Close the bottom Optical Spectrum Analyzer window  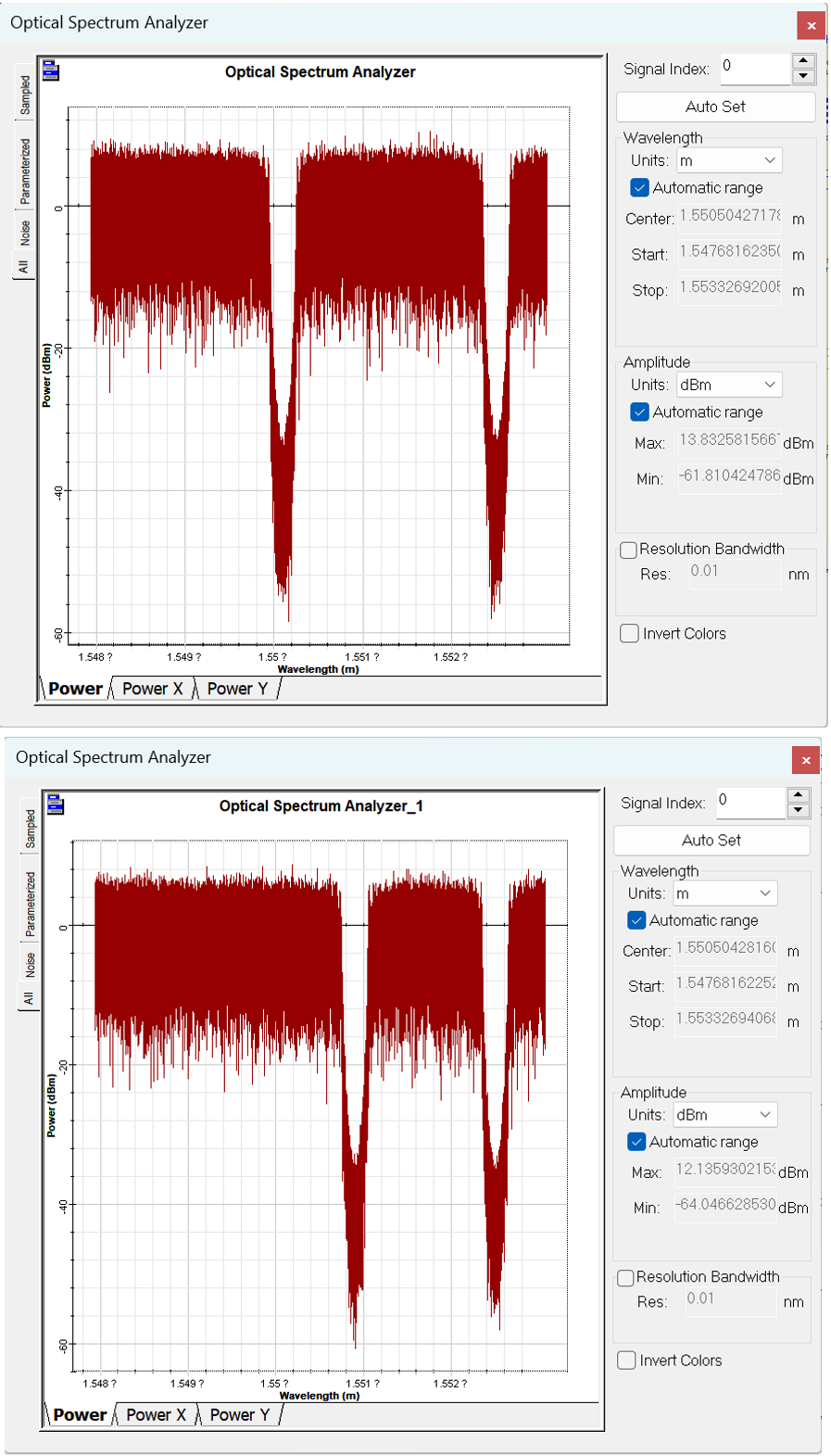click(x=806, y=760)
